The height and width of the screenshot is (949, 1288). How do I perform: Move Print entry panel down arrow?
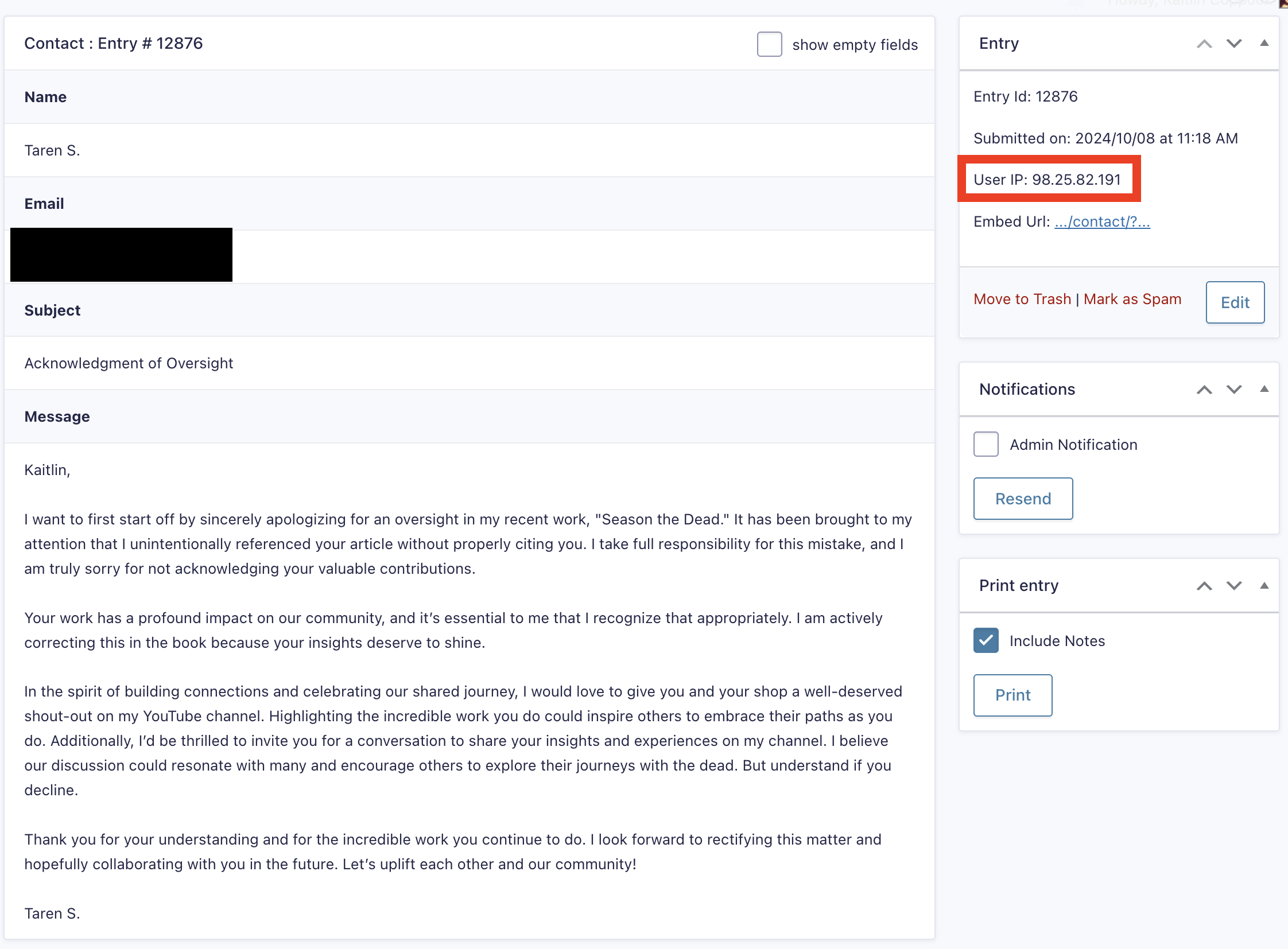(x=1234, y=586)
